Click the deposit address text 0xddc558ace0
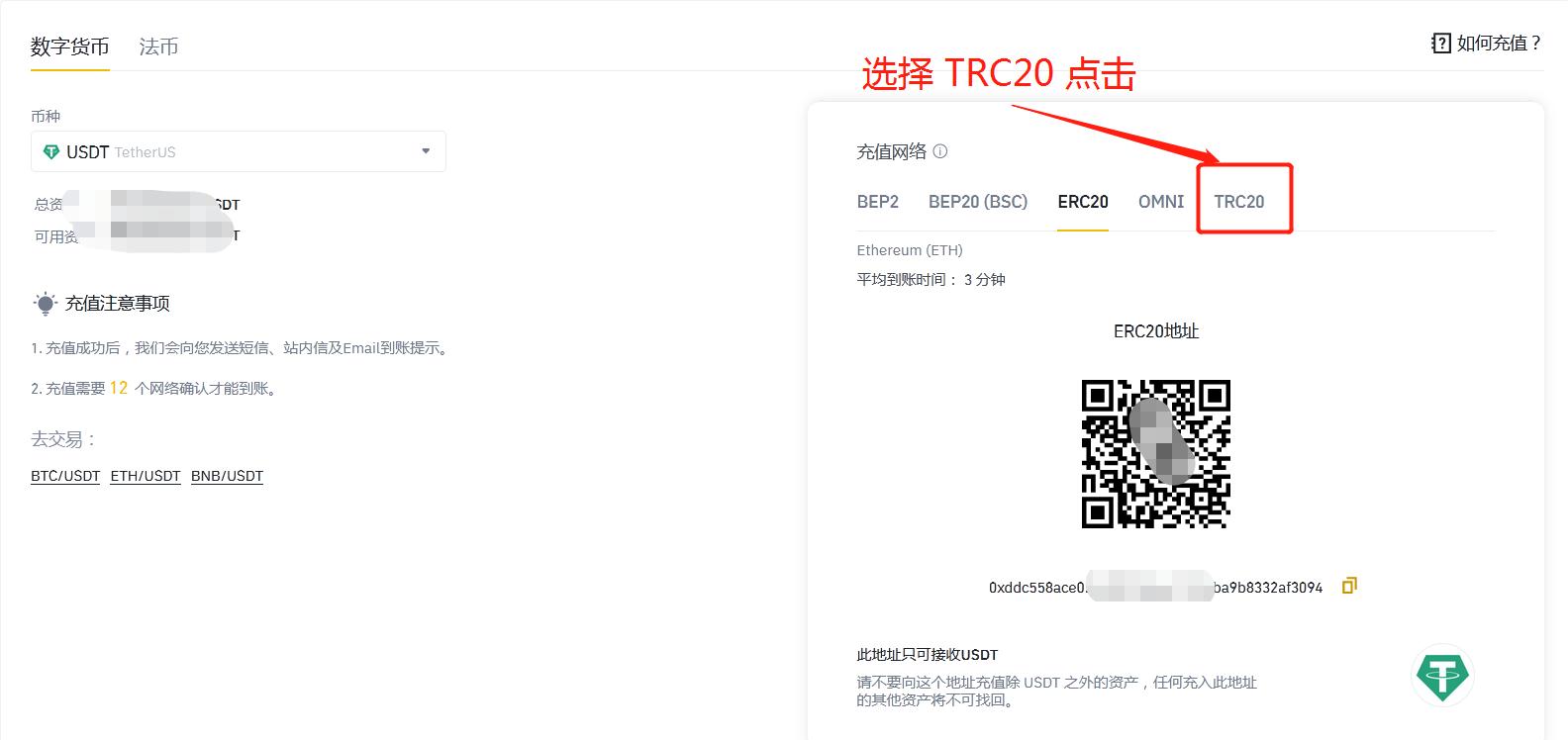This screenshot has height=740, width=1568. coord(1155,588)
